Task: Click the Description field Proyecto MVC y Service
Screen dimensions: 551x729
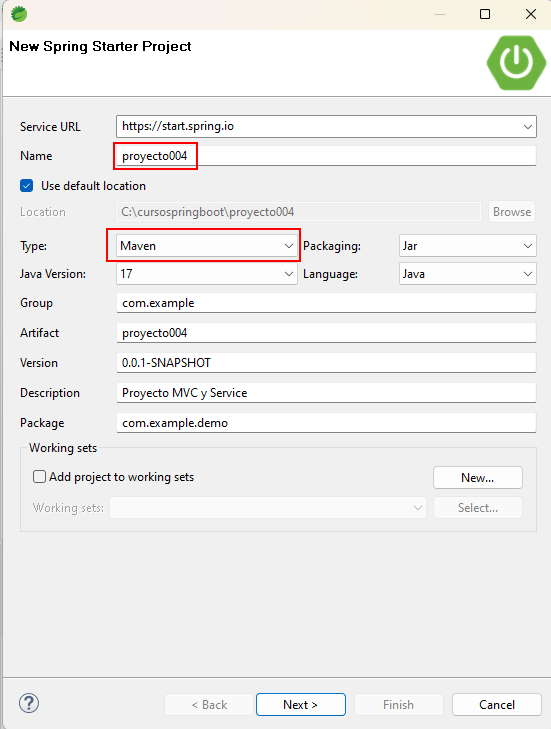Action: [x=326, y=393]
